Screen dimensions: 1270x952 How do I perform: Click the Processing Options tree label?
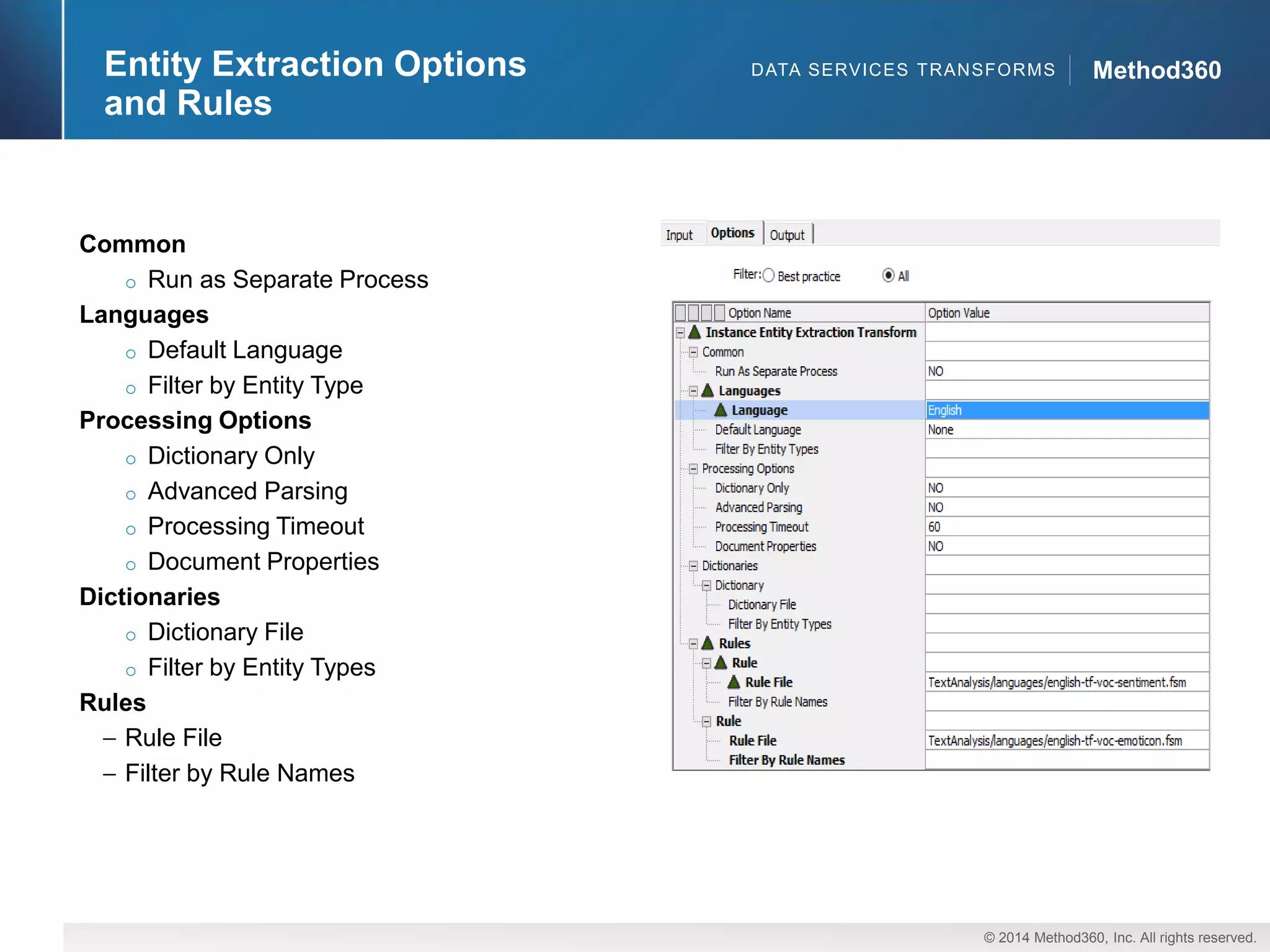(x=748, y=469)
